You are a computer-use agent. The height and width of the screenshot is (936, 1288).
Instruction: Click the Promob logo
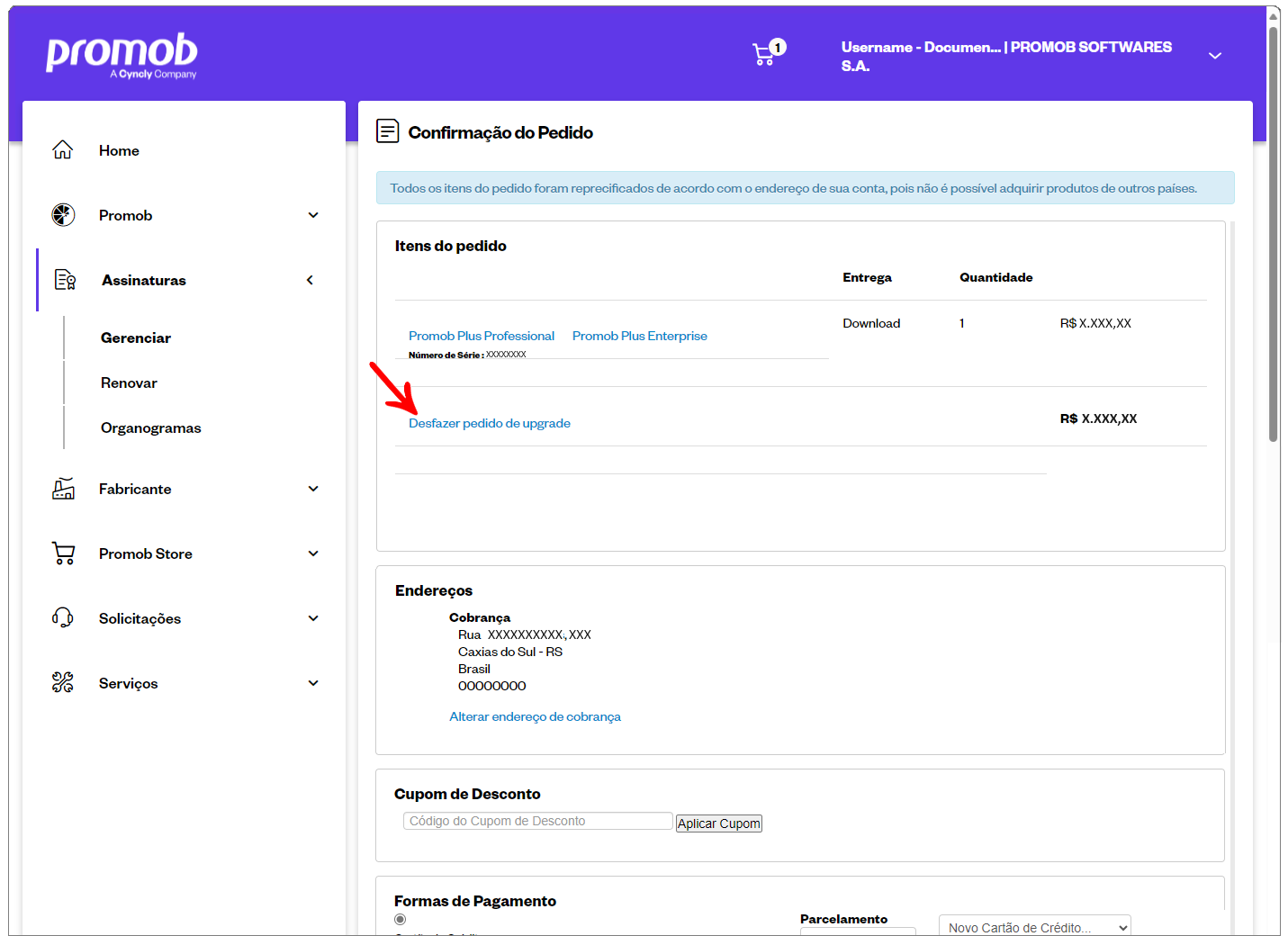pyautogui.click(x=122, y=56)
